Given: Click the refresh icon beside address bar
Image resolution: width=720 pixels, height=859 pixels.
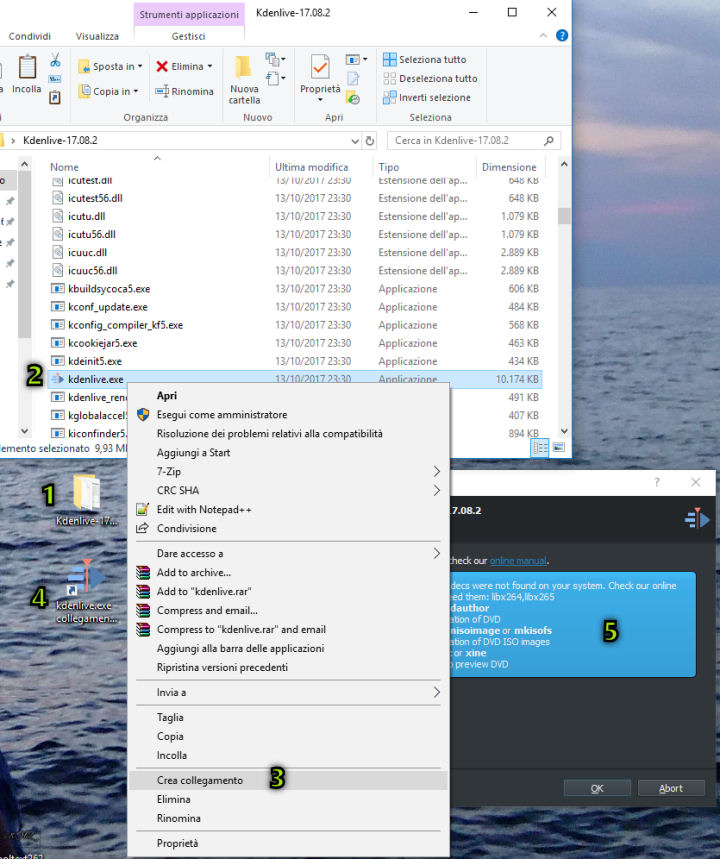Looking at the screenshot, I should coord(370,141).
